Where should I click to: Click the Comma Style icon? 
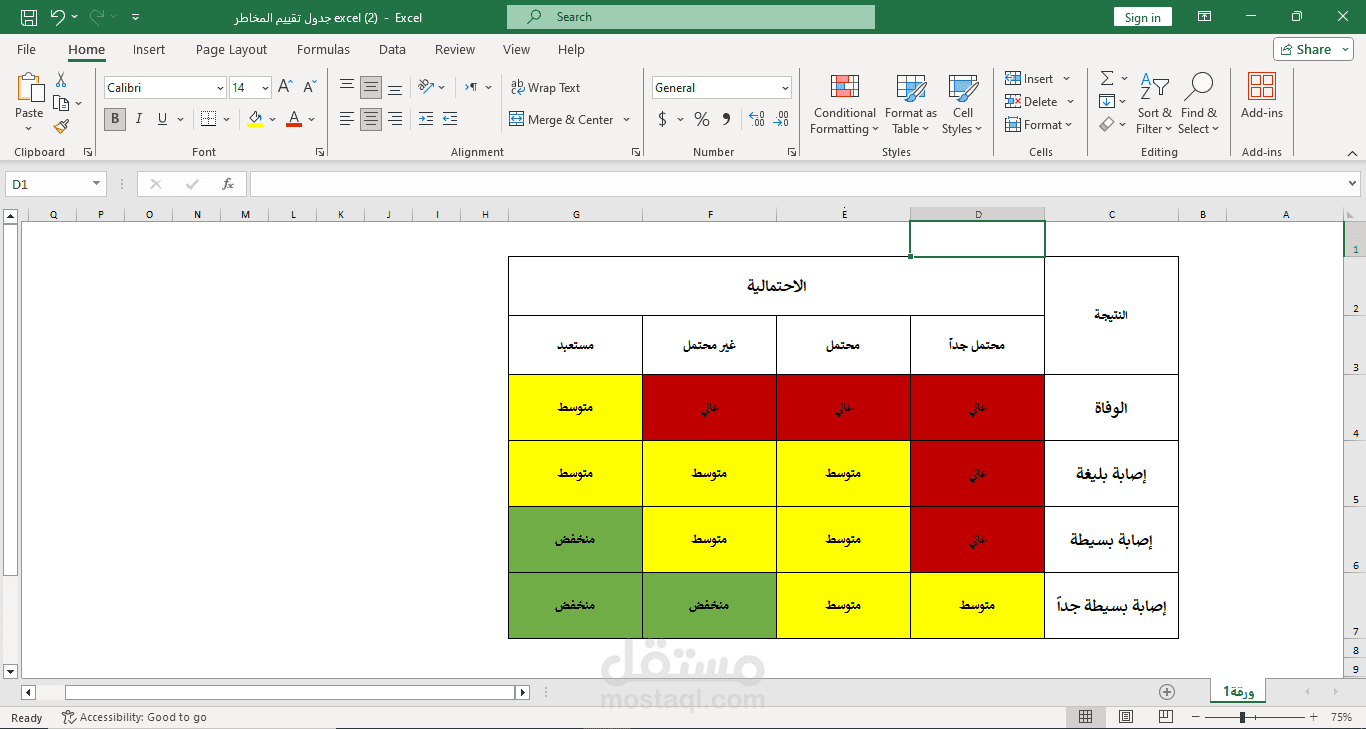click(x=726, y=119)
